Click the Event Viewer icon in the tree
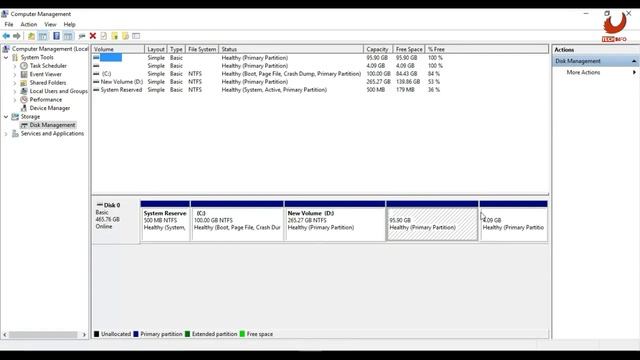The width and height of the screenshot is (640, 360). 24,74
